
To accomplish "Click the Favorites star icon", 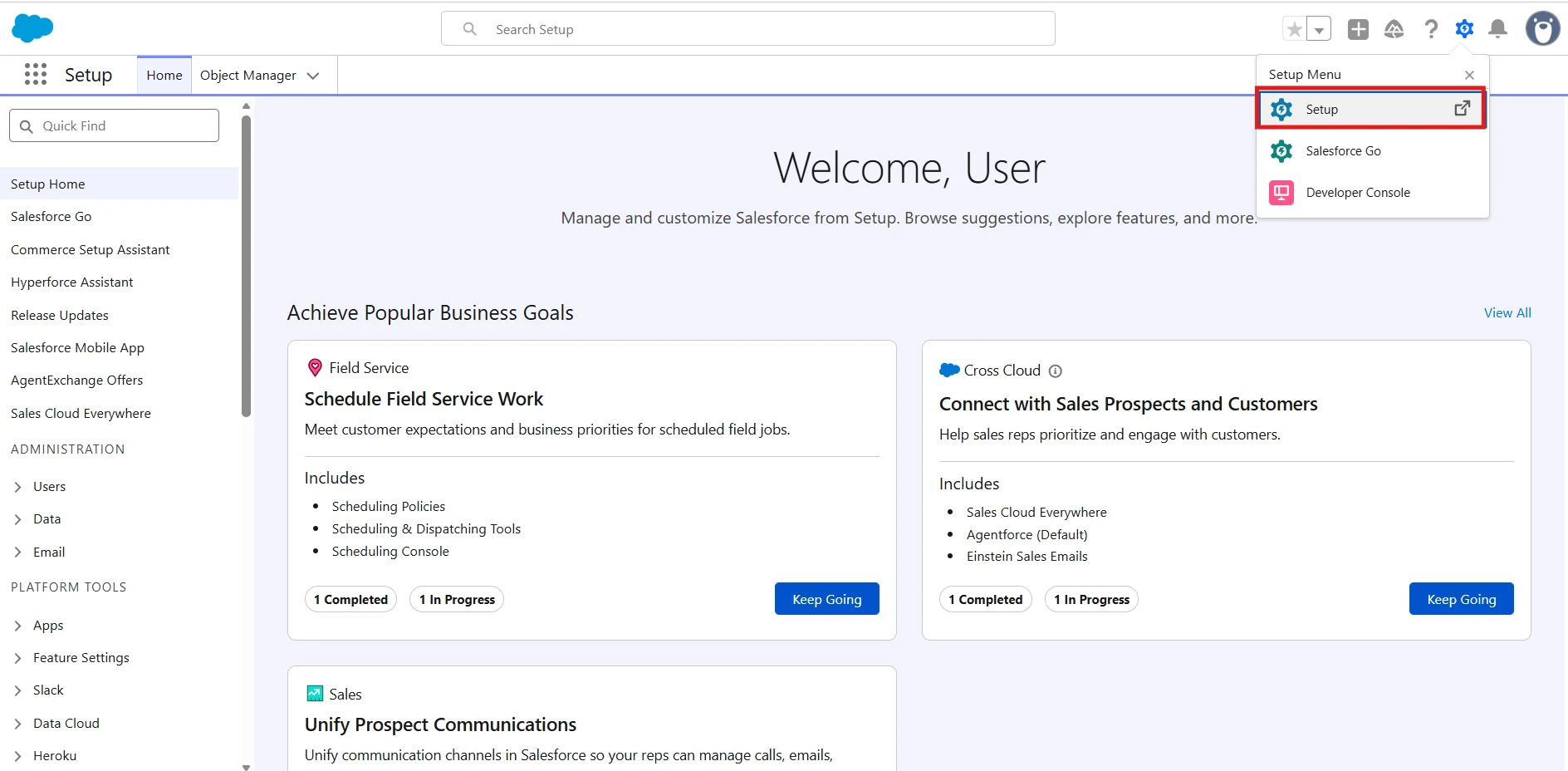I will 1294,29.
